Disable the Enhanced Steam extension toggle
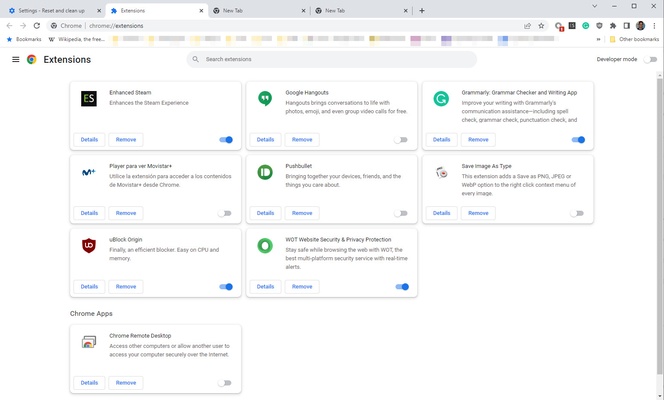The height and width of the screenshot is (400, 664). [226, 140]
